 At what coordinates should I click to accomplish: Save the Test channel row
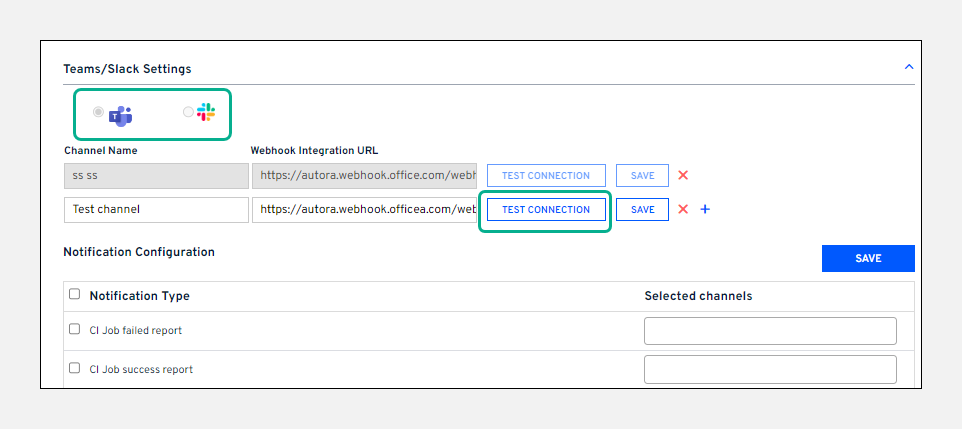click(642, 210)
